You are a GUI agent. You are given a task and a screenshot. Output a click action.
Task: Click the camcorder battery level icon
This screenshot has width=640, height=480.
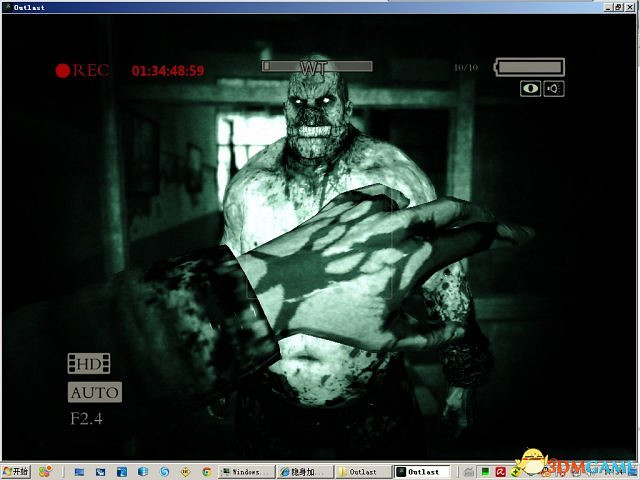[x=529, y=67]
